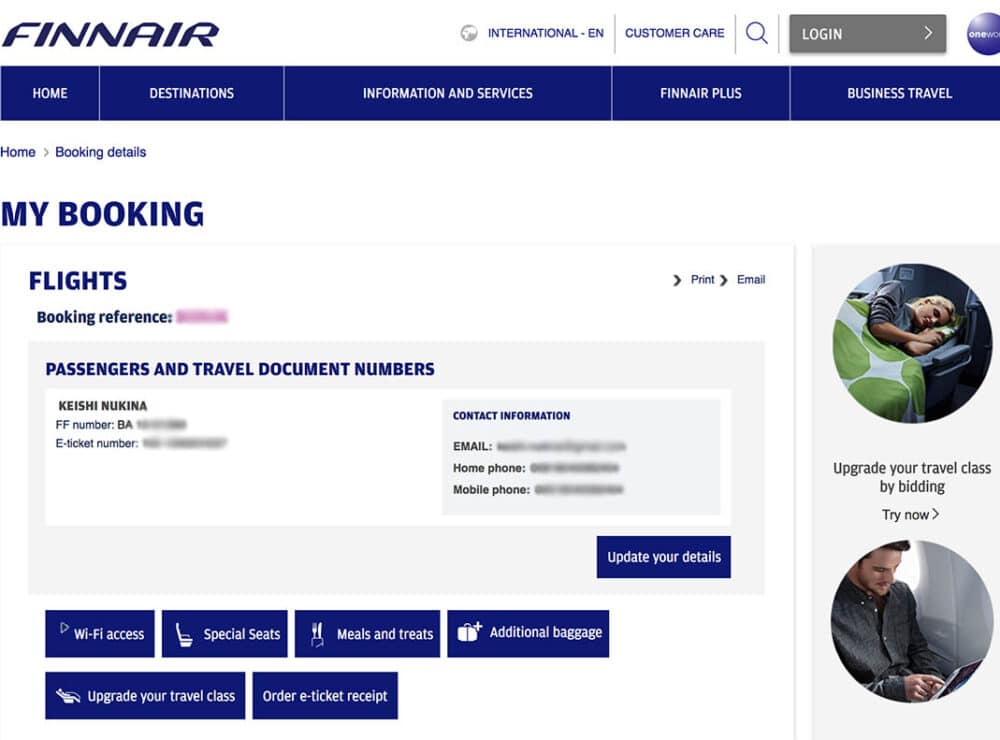The image size is (1000, 740).
Task: Click suitcase icon on Additional baggage
Action: (469, 632)
